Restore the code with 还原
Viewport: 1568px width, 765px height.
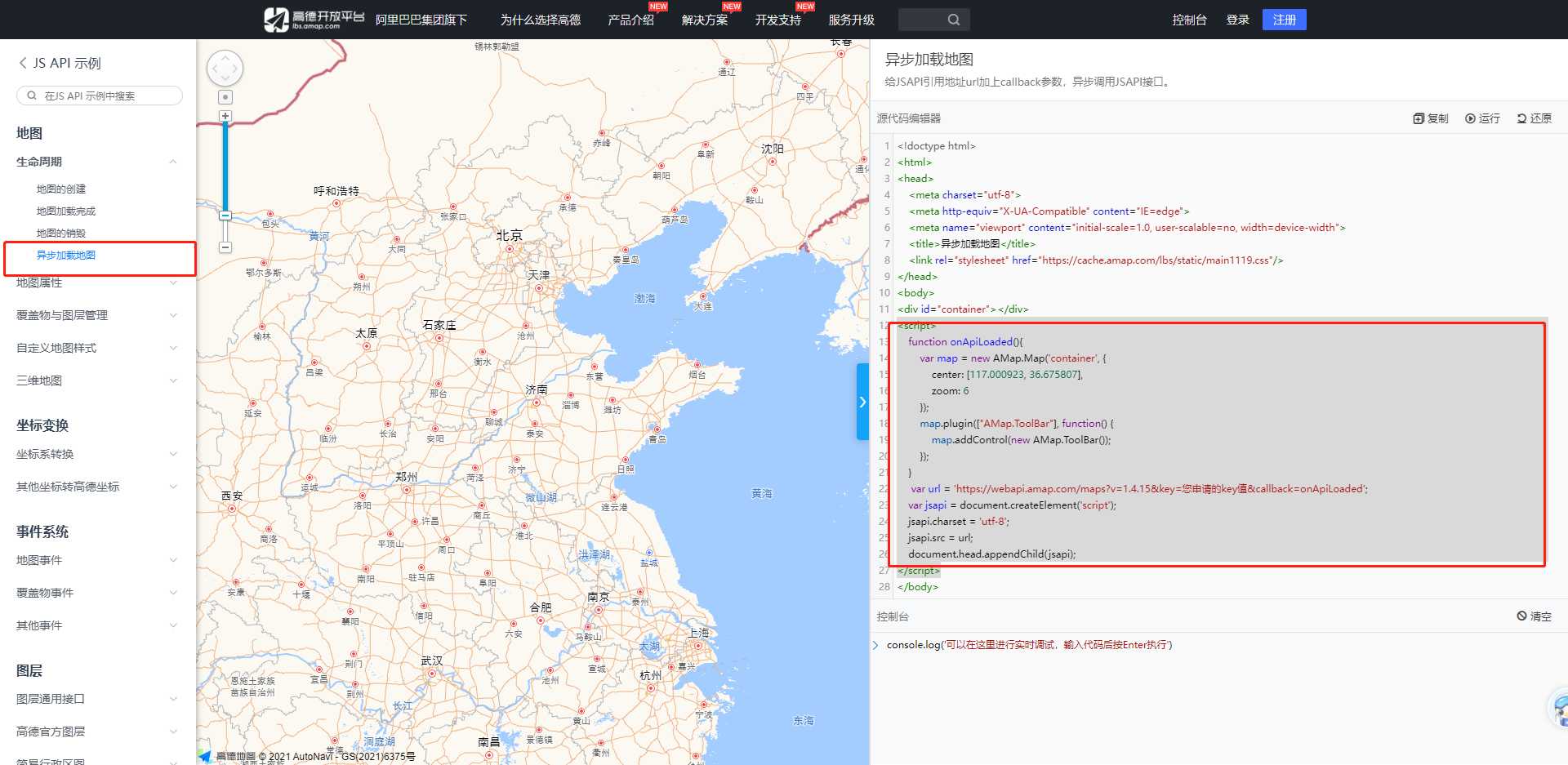click(x=1534, y=118)
